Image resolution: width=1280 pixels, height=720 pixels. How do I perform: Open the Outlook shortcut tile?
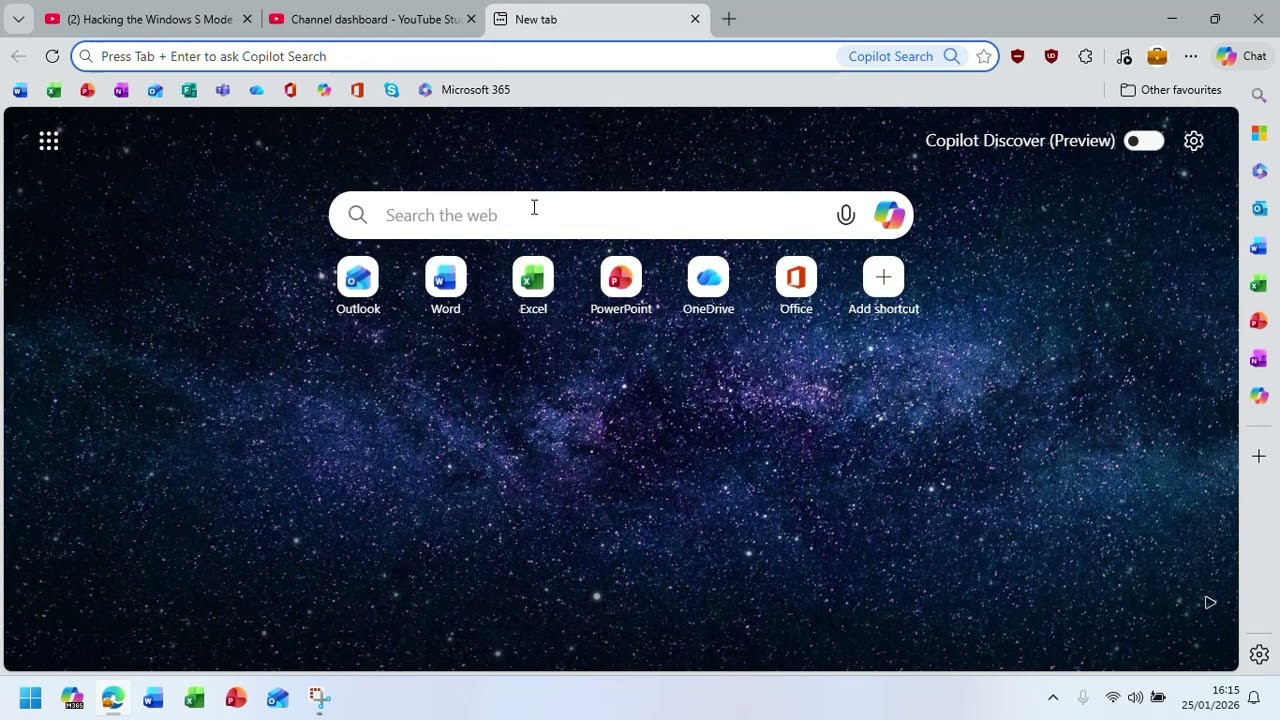tap(358, 286)
